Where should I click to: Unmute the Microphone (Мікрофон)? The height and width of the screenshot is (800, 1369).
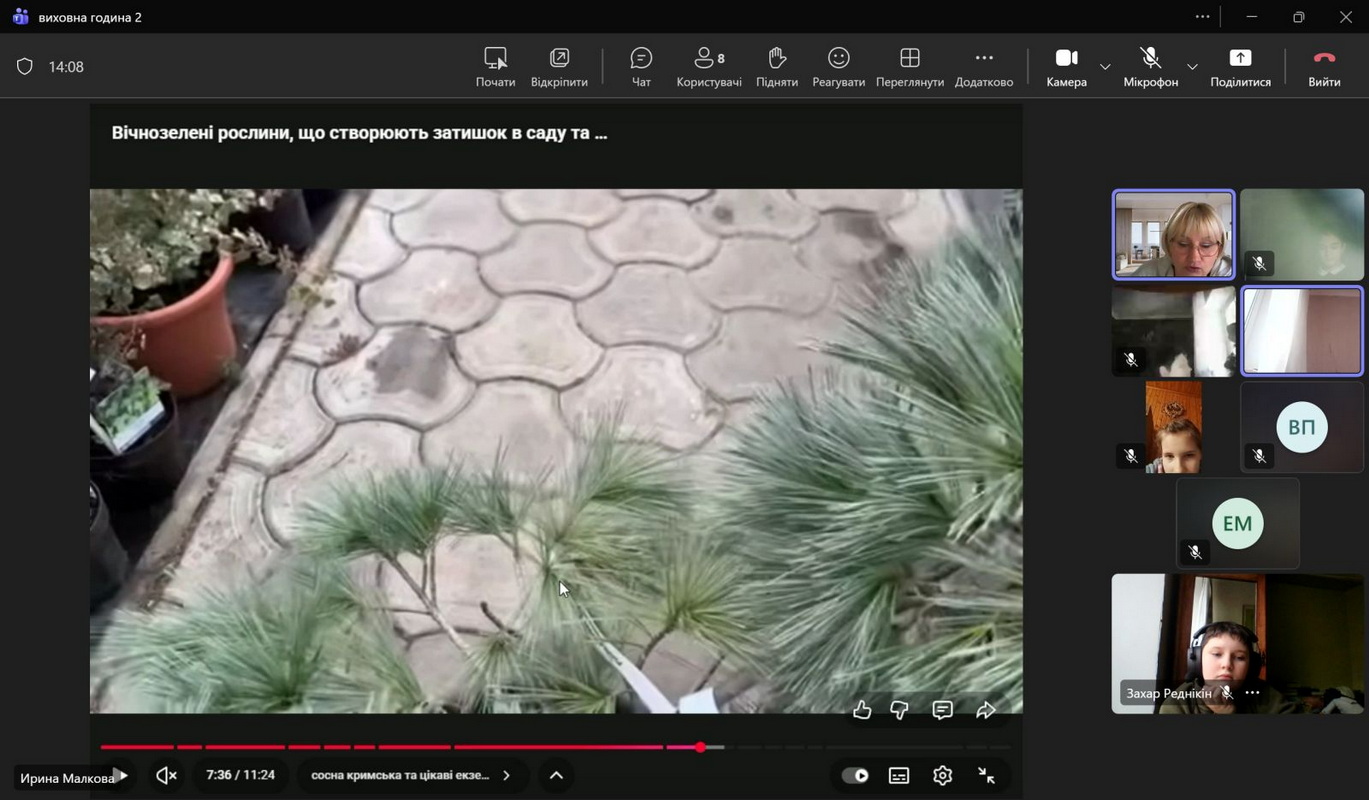point(1150,67)
